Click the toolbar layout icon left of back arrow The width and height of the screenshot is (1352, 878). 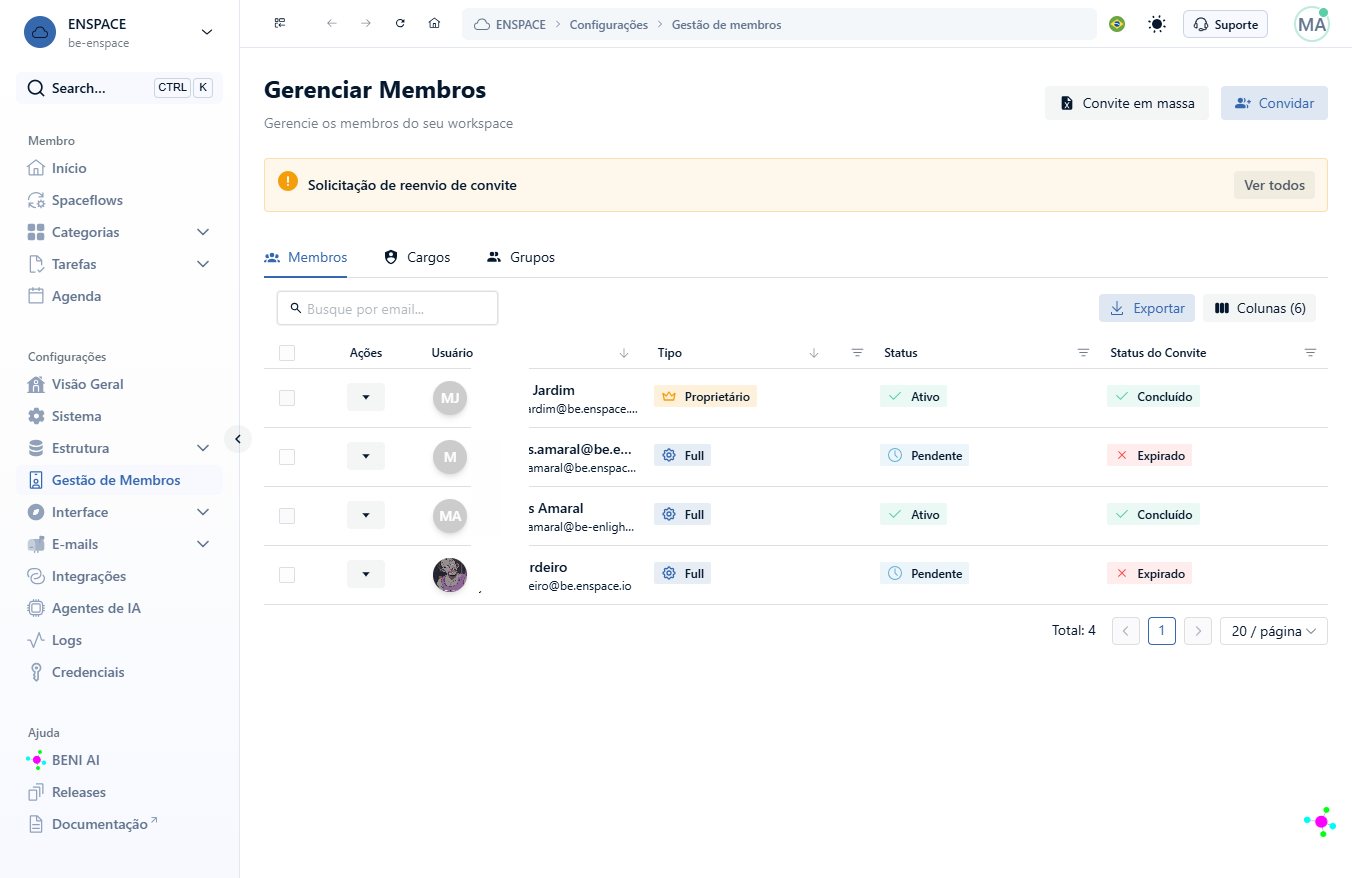(x=280, y=24)
